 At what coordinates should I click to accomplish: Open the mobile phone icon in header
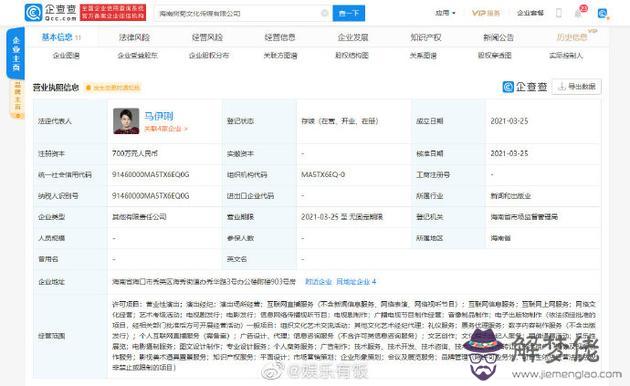tap(558, 13)
